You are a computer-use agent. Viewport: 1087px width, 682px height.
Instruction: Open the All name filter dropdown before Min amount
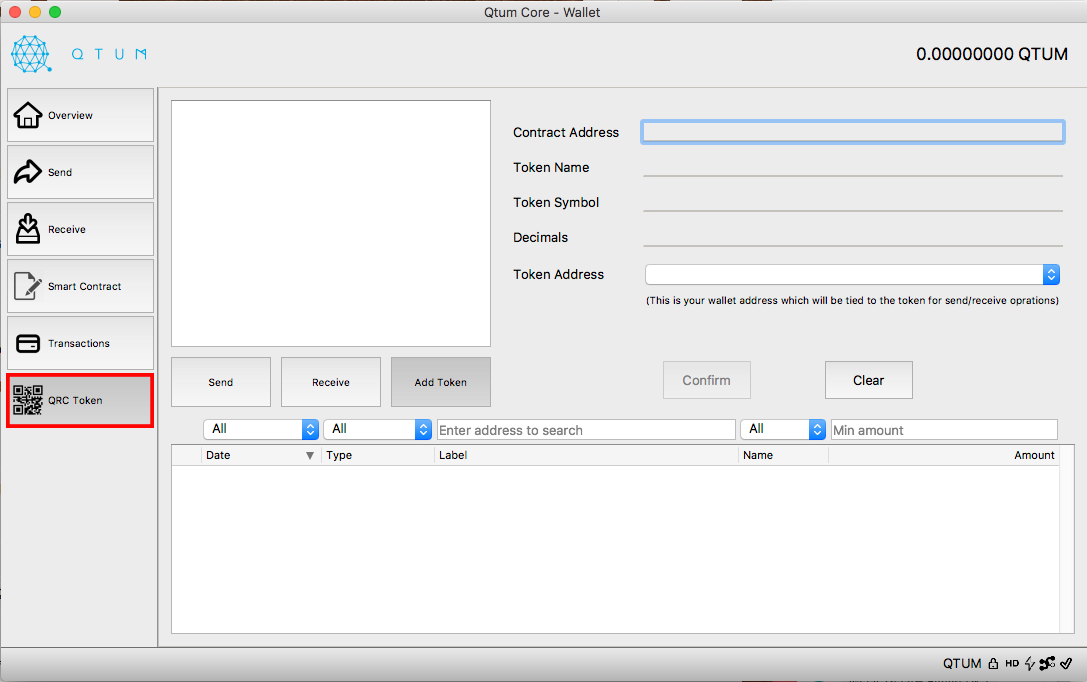[783, 429]
